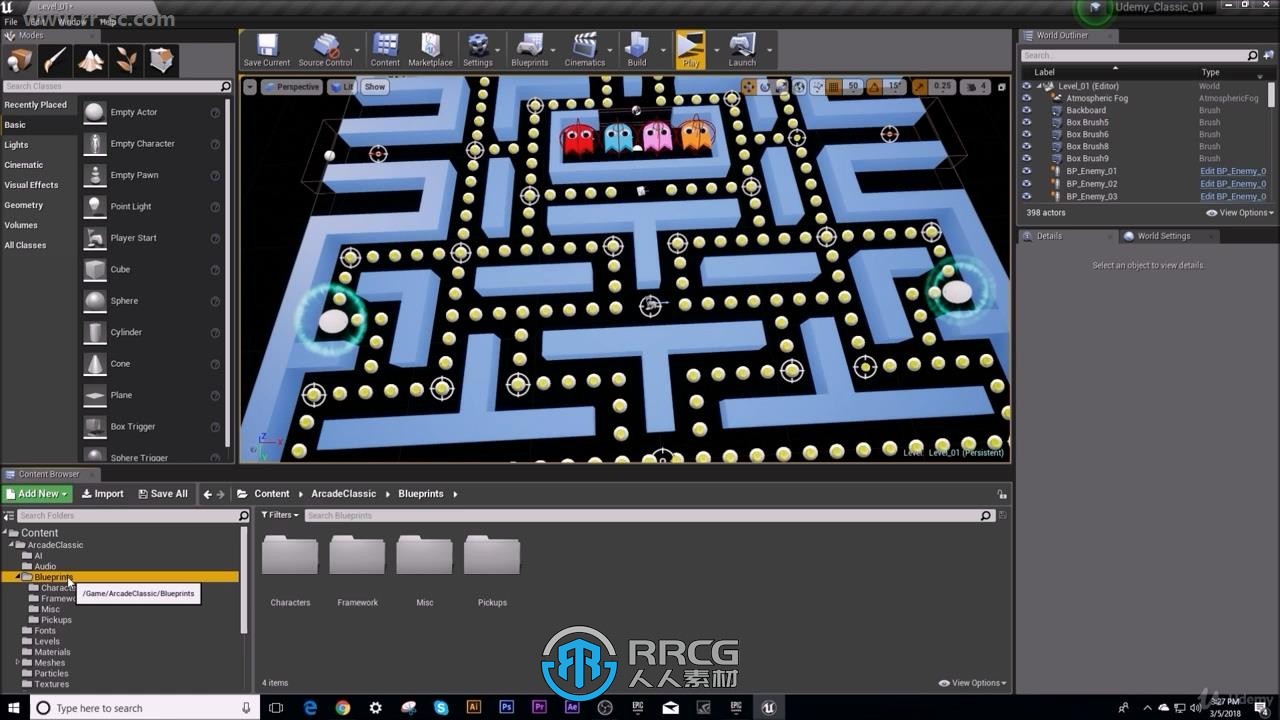This screenshot has height=720, width=1280.
Task: Toggle rotation snapping in the viewport
Action: pos(875,87)
